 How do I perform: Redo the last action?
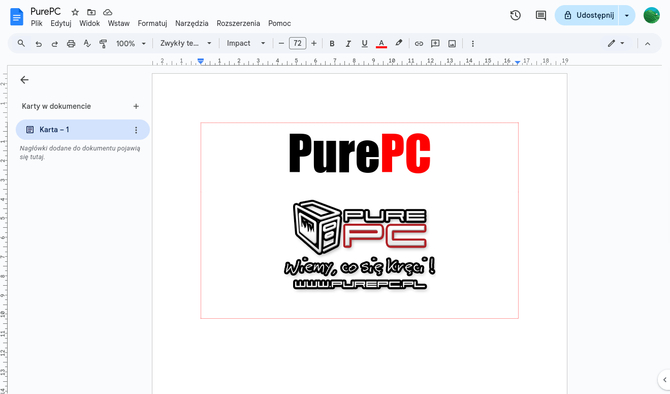tap(55, 44)
